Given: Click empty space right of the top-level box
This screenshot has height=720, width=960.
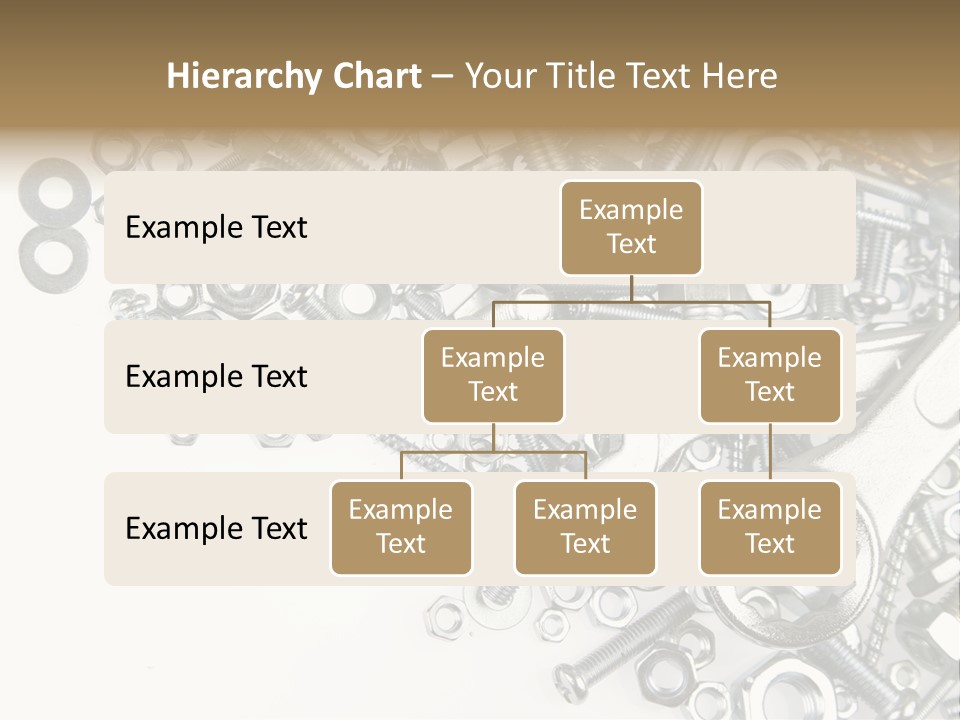Looking at the screenshot, I should point(780,227).
